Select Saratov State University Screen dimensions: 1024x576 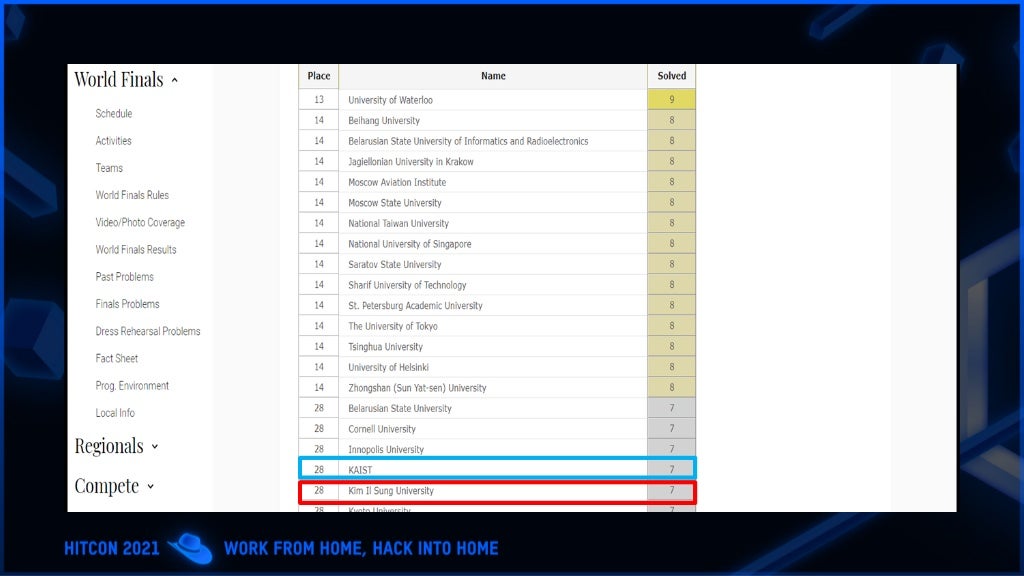(x=394, y=264)
